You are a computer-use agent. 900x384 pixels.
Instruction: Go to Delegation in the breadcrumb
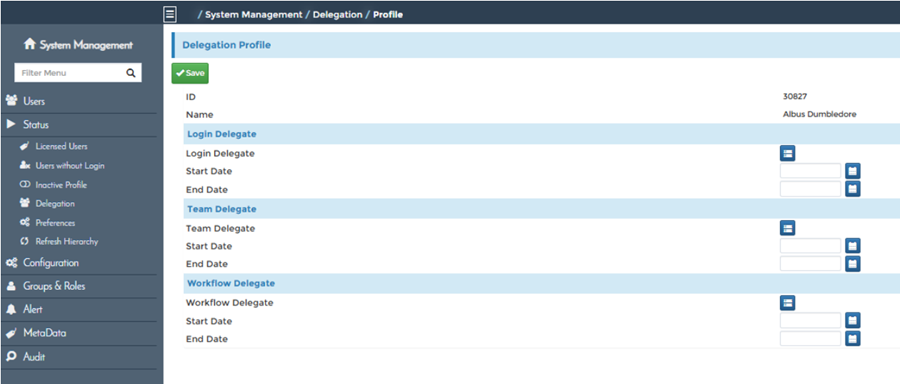(338, 14)
